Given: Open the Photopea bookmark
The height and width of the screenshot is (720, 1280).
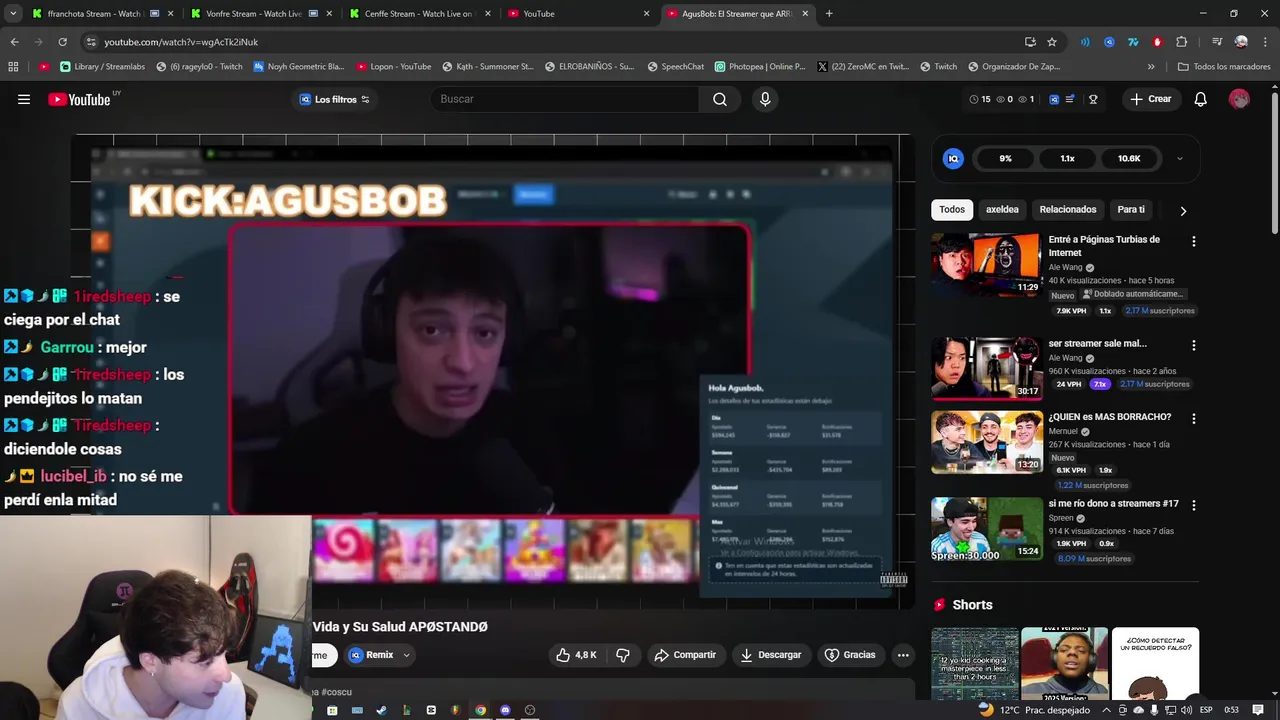Looking at the screenshot, I should [x=759, y=67].
